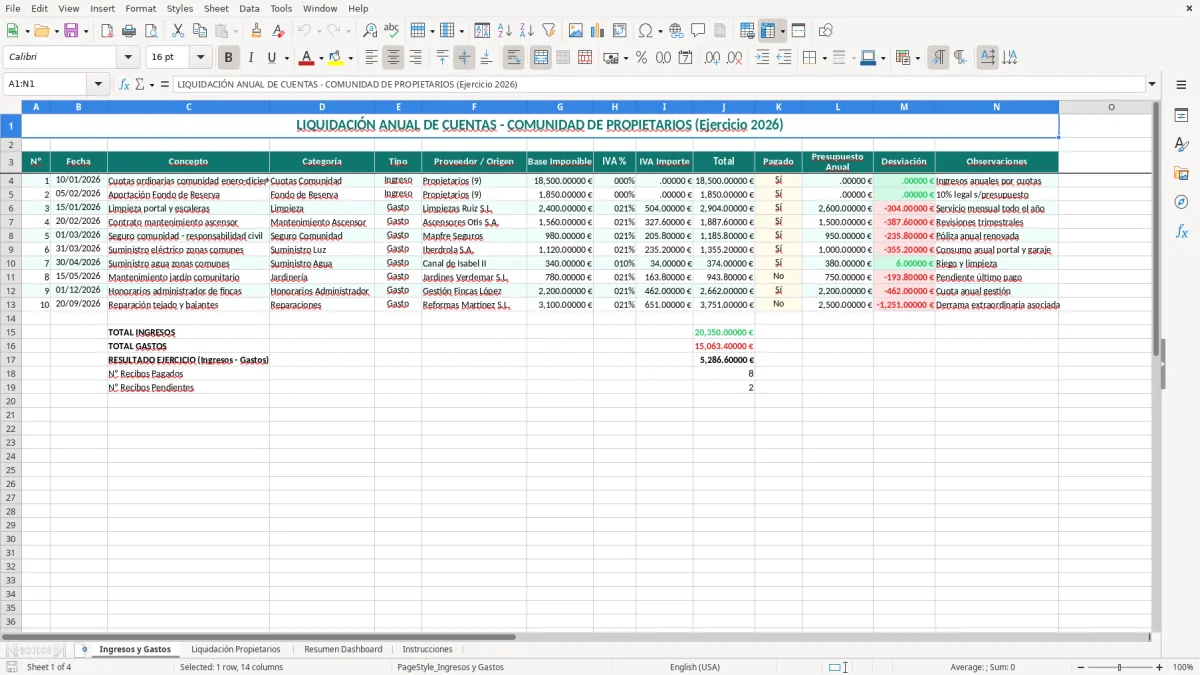
Task: Click the Name Box input field
Action: coord(46,84)
